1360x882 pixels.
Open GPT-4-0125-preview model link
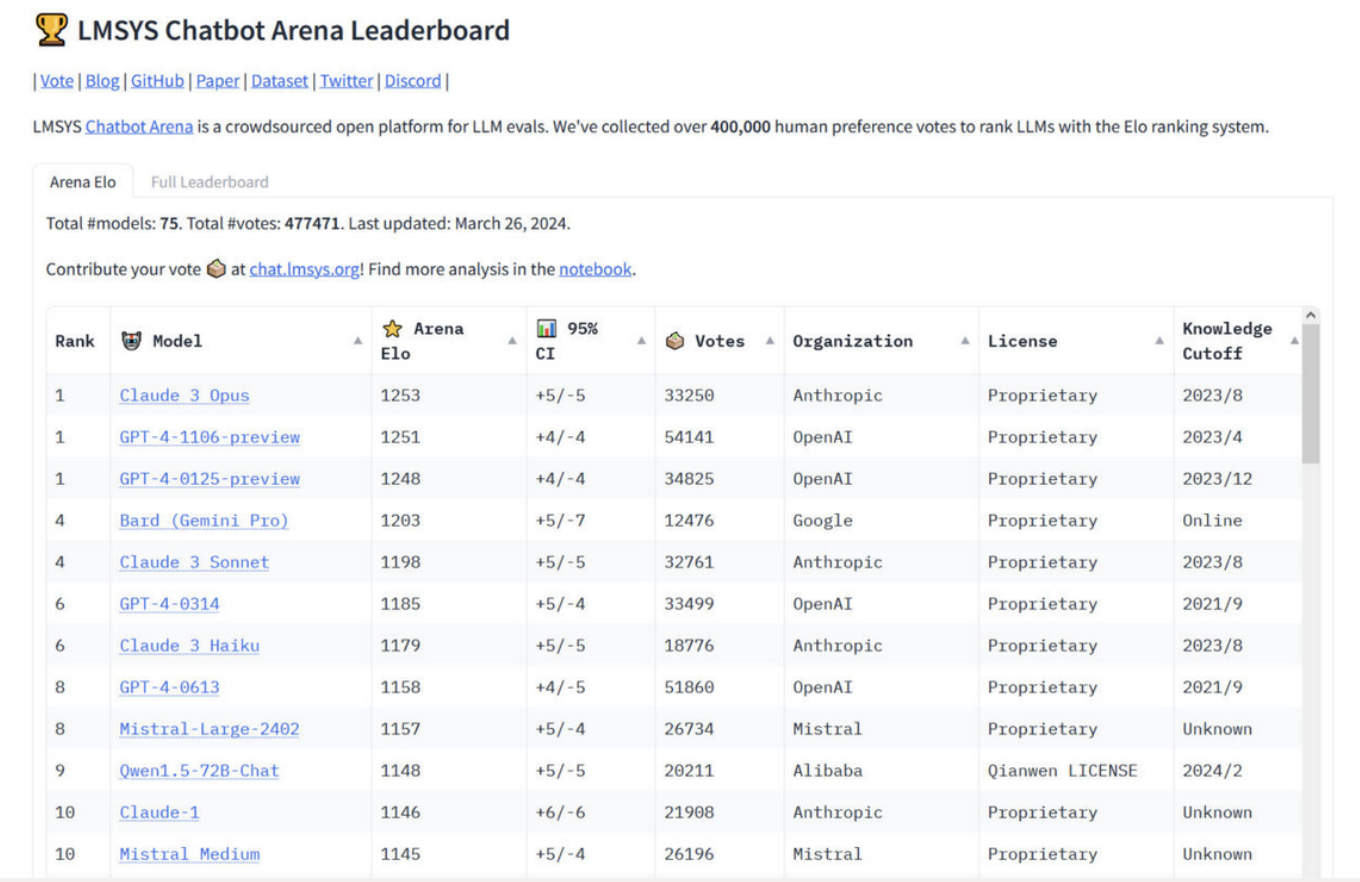coord(209,479)
